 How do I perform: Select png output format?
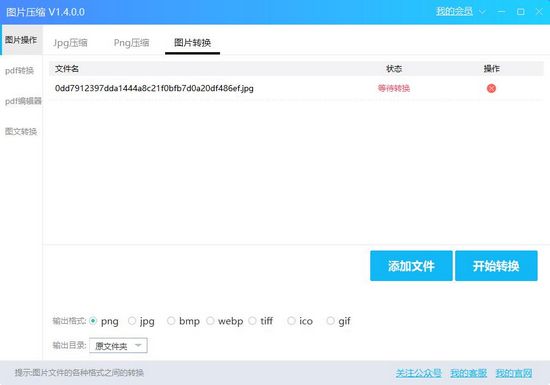(x=93, y=321)
